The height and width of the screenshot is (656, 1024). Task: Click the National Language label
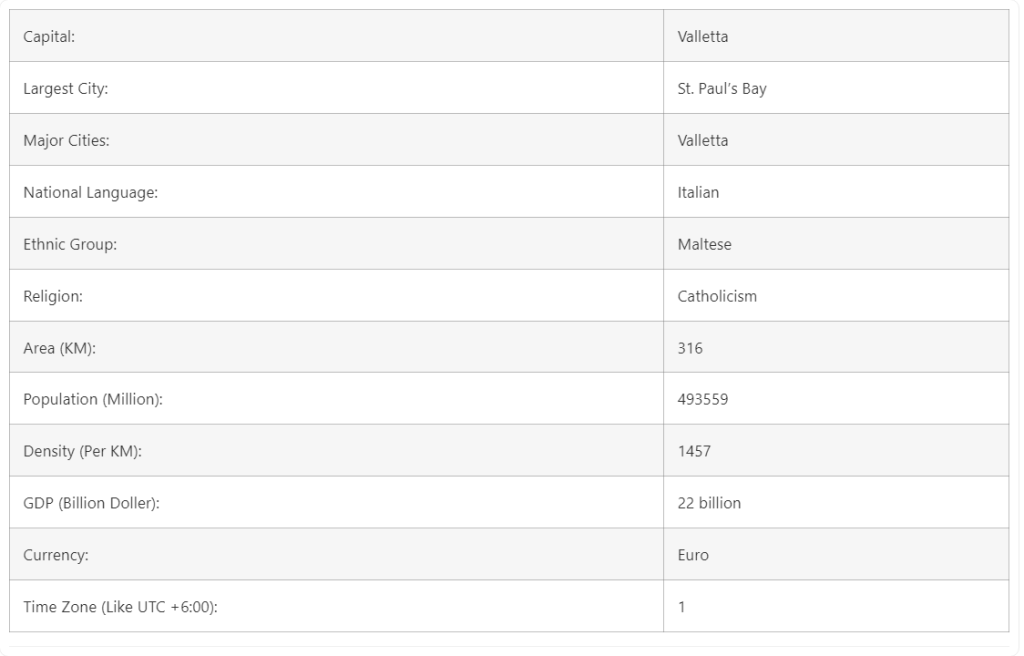pos(90,193)
